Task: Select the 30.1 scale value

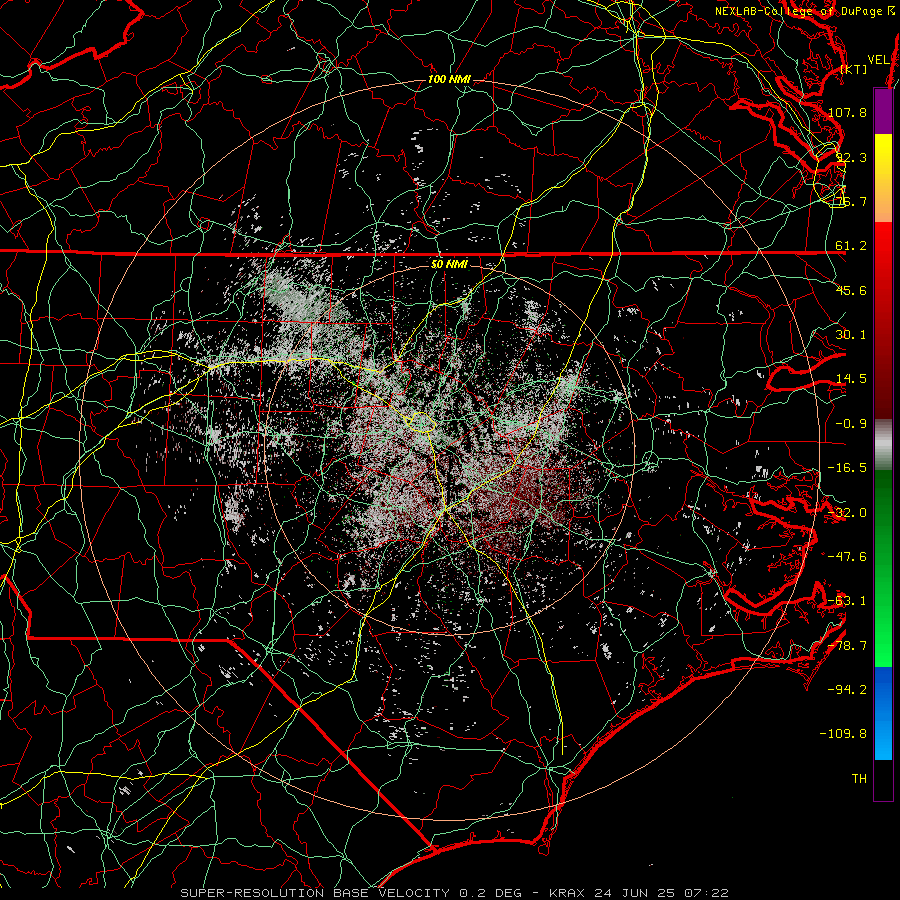Action: click(x=851, y=335)
